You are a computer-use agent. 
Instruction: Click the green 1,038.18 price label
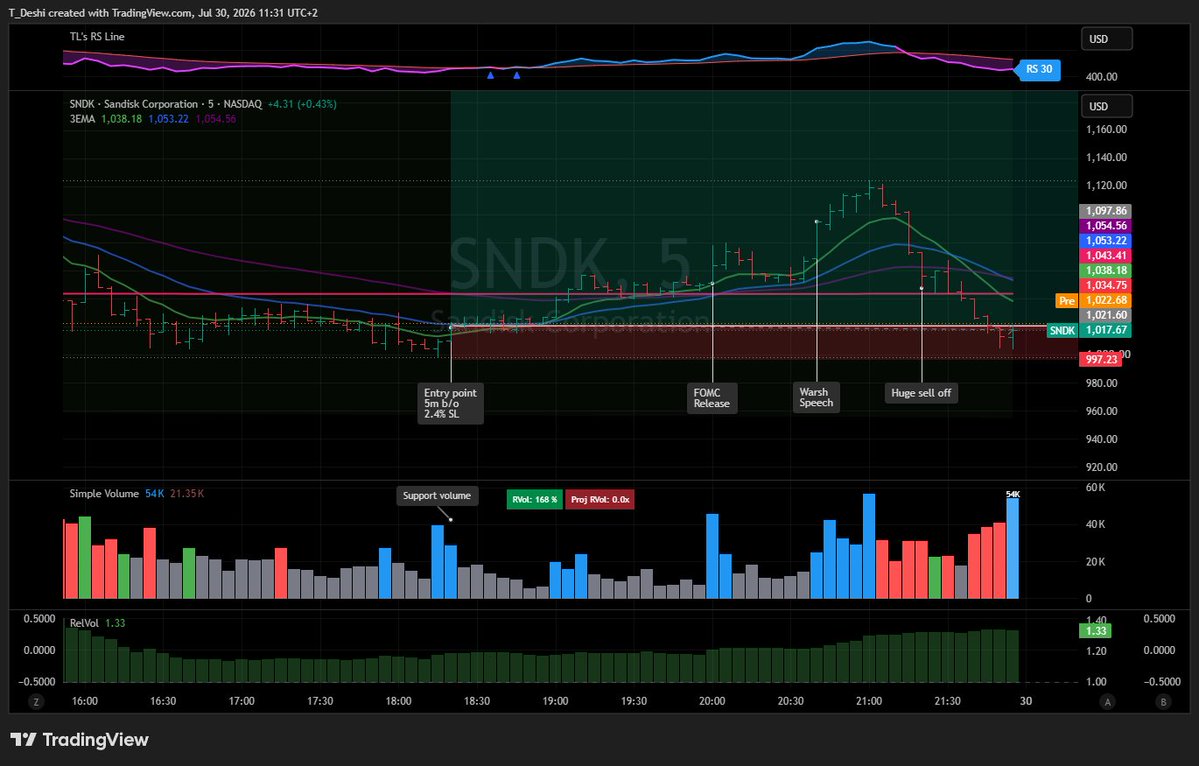pyautogui.click(x=1106, y=270)
